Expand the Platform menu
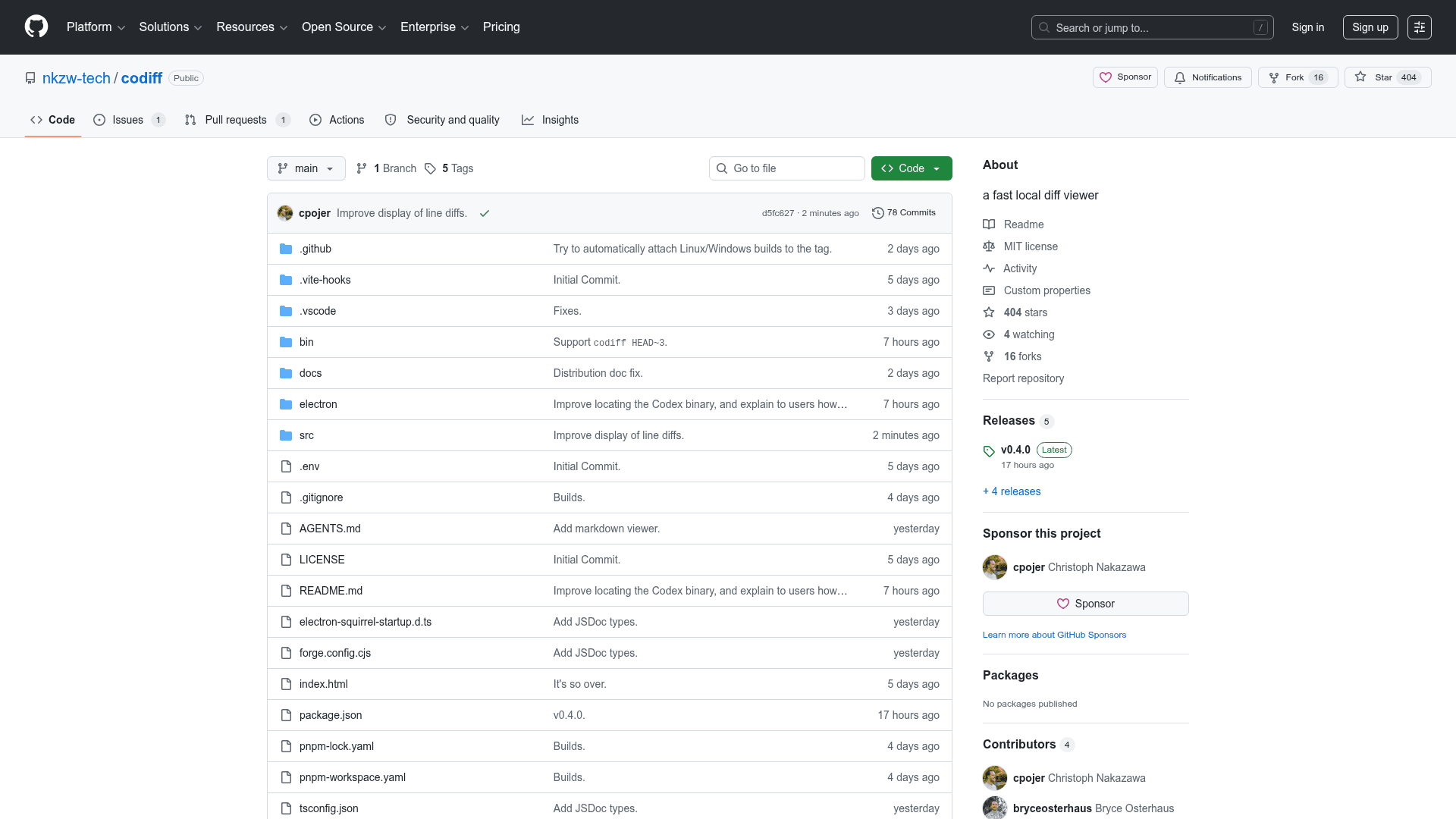Screen dimensions: 1456x819 tap(96, 27)
